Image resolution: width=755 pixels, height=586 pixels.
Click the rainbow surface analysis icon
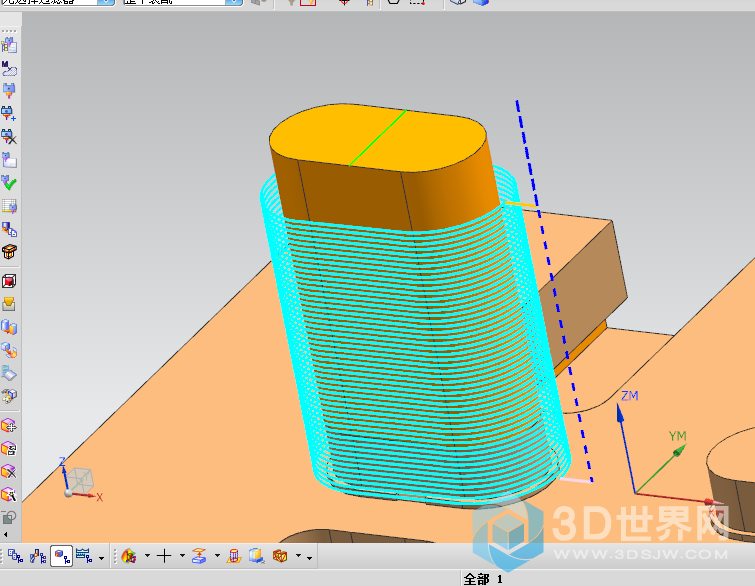[129, 557]
